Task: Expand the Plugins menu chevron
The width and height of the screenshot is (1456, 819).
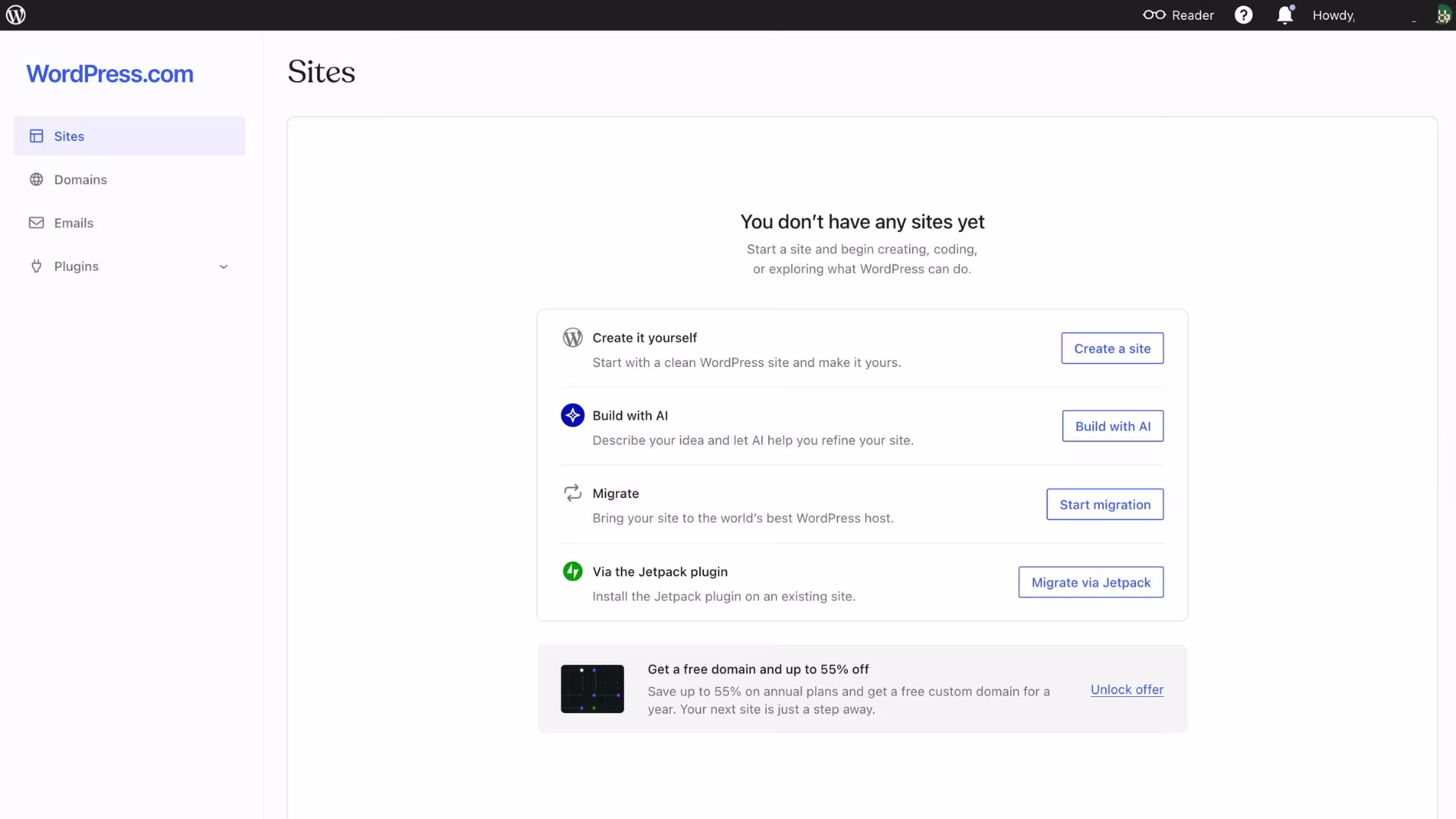Action: click(x=224, y=267)
